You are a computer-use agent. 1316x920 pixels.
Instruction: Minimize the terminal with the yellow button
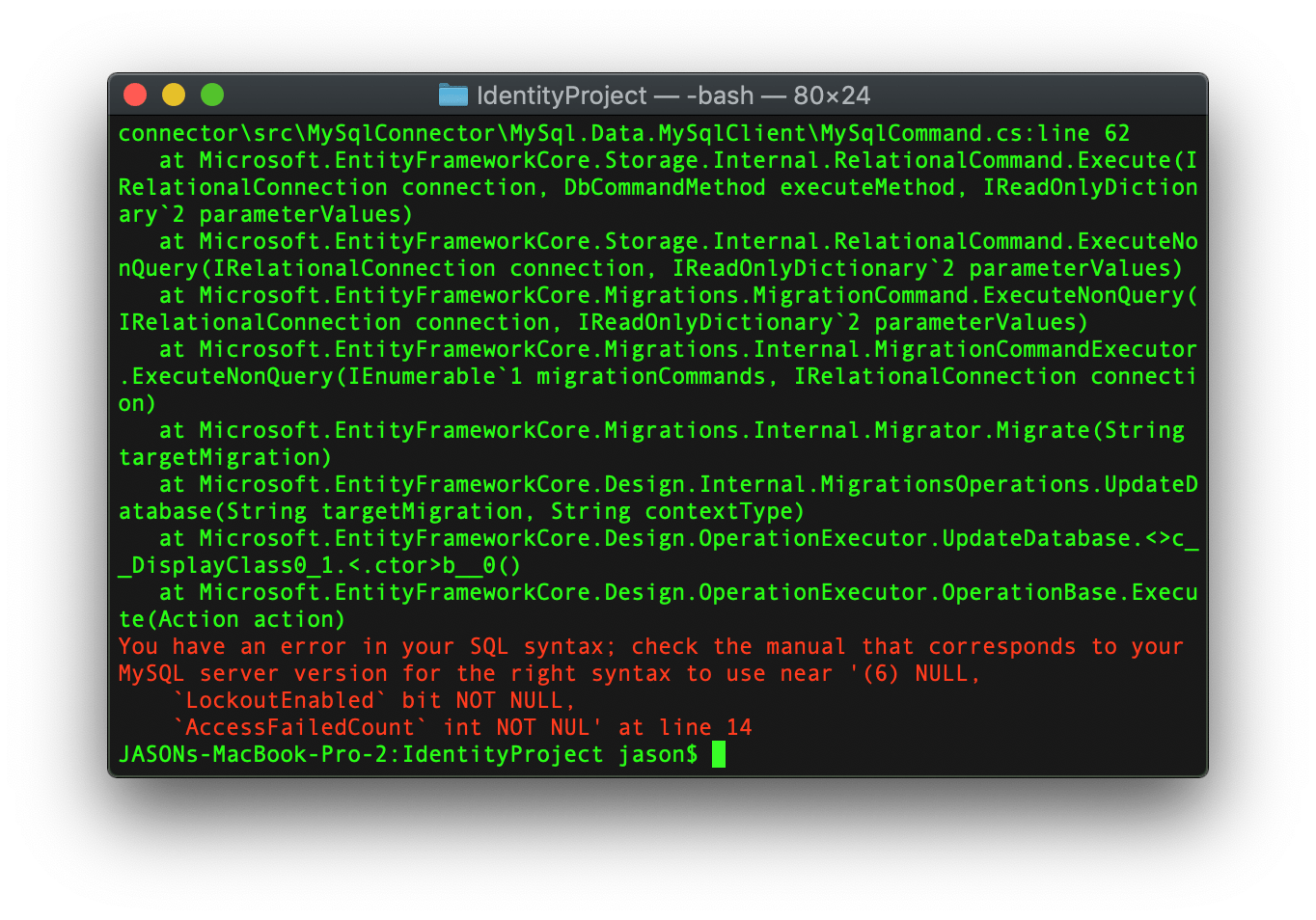174,95
